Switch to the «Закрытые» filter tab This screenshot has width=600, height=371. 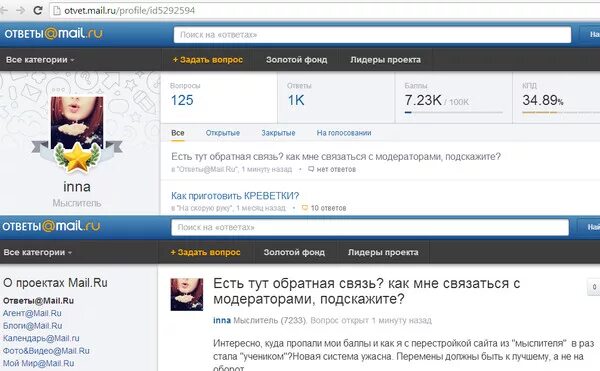click(278, 133)
